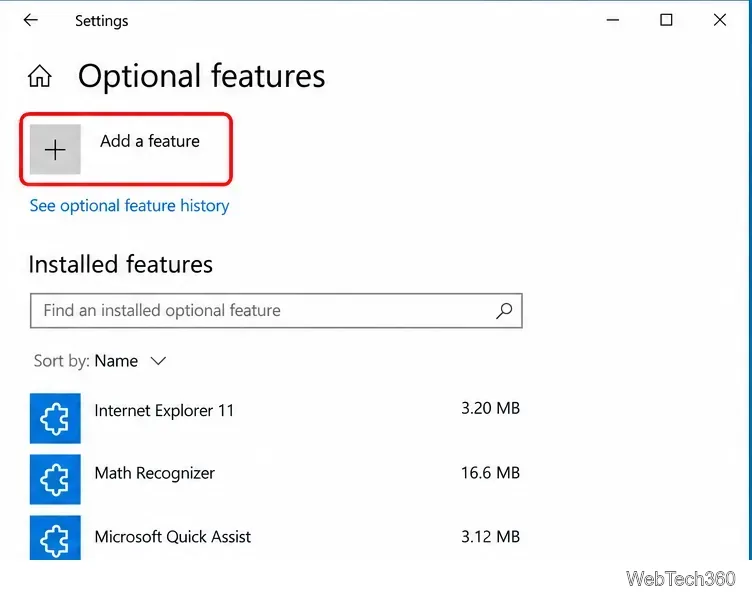Select Microsoft Quick Assist entry
The height and width of the screenshot is (604, 752).
173,537
